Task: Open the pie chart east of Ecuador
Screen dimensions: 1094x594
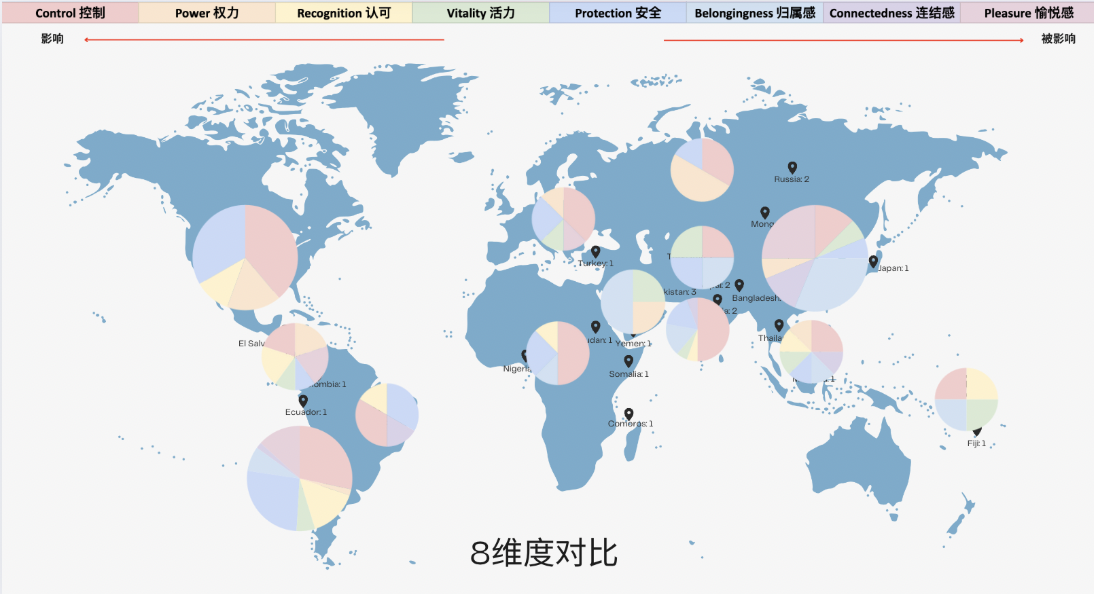Action: click(x=387, y=415)
